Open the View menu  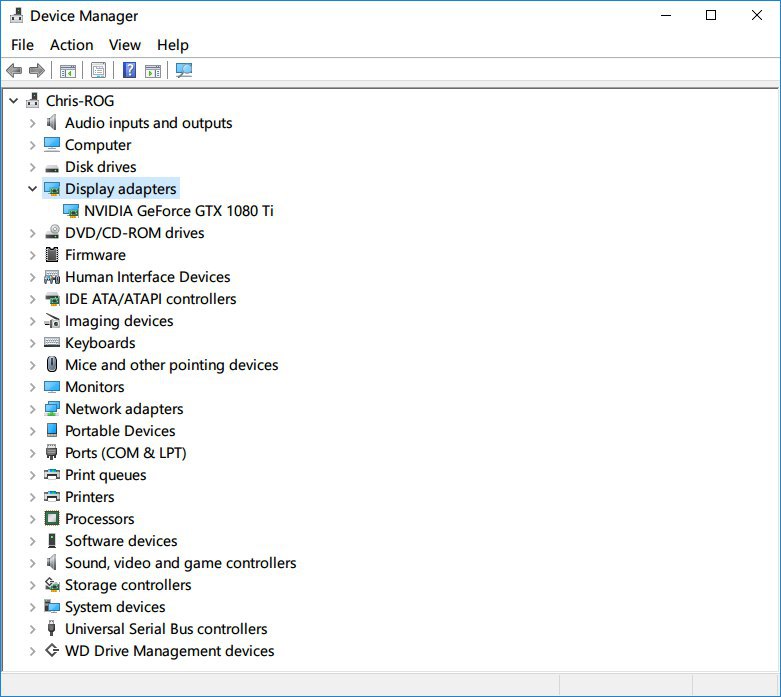[125, 45]
